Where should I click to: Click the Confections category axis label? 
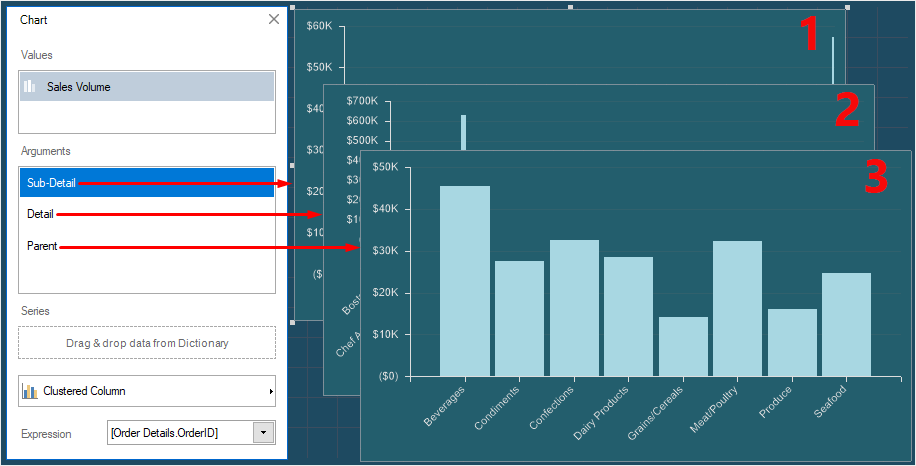point(552,409)
